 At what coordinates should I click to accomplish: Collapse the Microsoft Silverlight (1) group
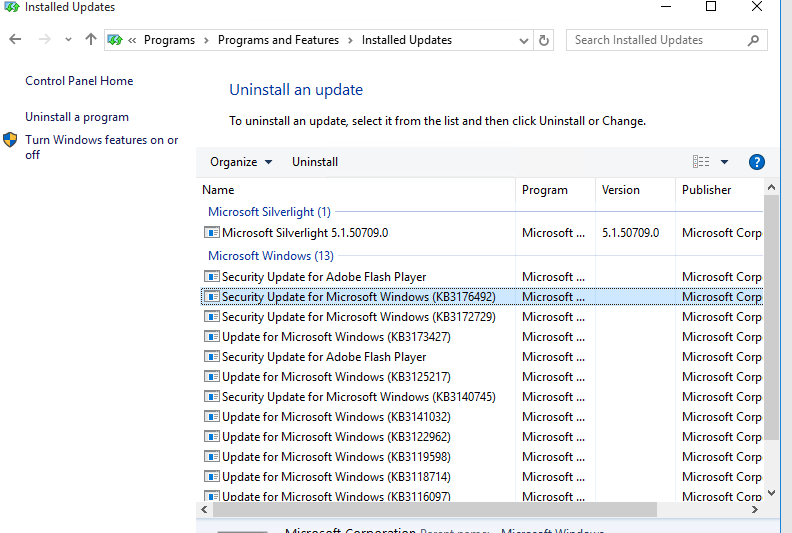pyautogui.click(x=269, y=212)
